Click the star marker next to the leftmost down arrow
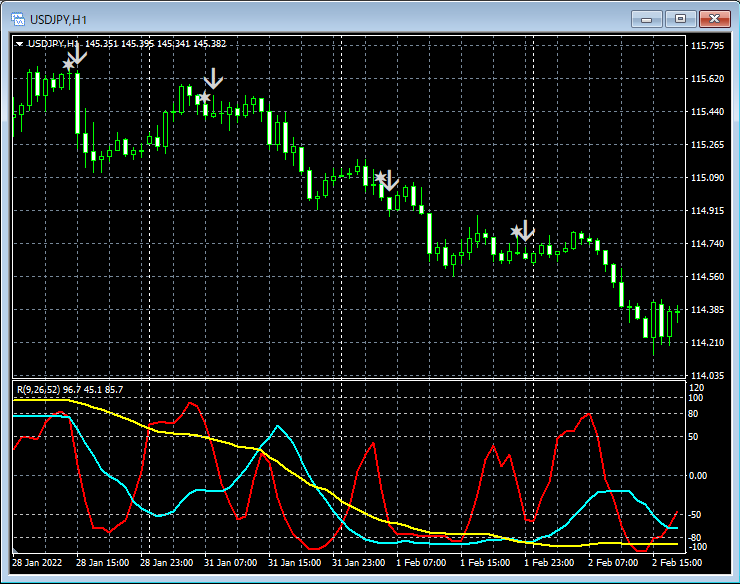The height and width of the screenshot is (584, 740). click(68, 64)
